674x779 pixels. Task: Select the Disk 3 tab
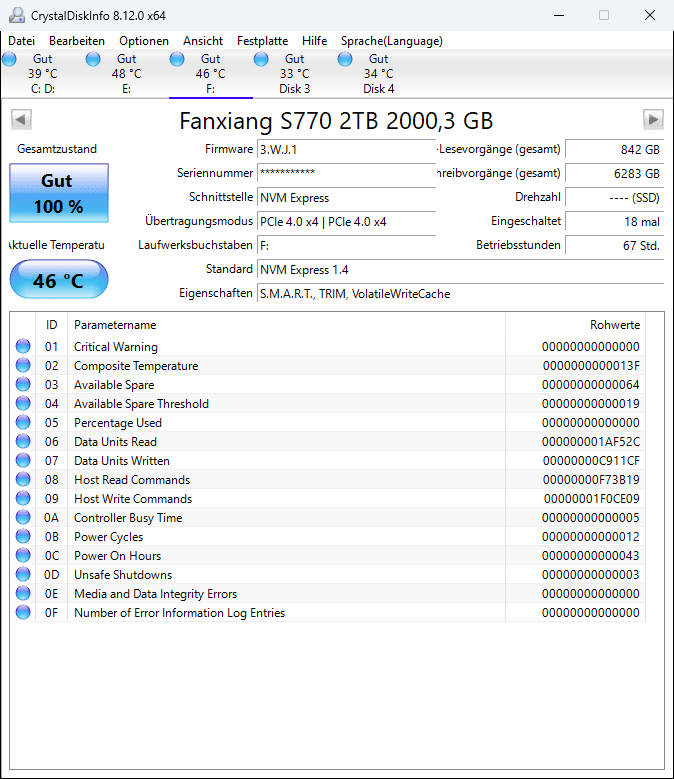(x=295, y=74)
